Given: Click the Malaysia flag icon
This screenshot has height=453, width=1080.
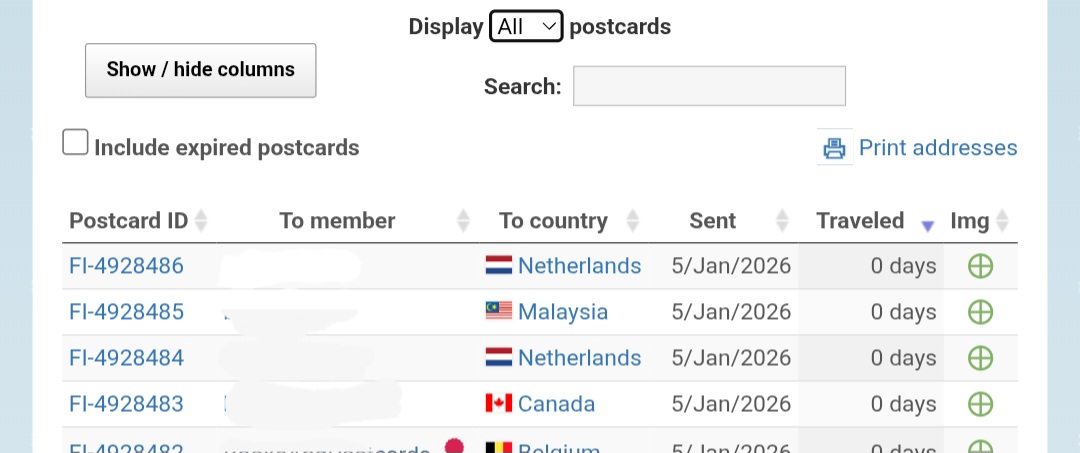Looking at the screenshot, I should click(x=498, y=312).
